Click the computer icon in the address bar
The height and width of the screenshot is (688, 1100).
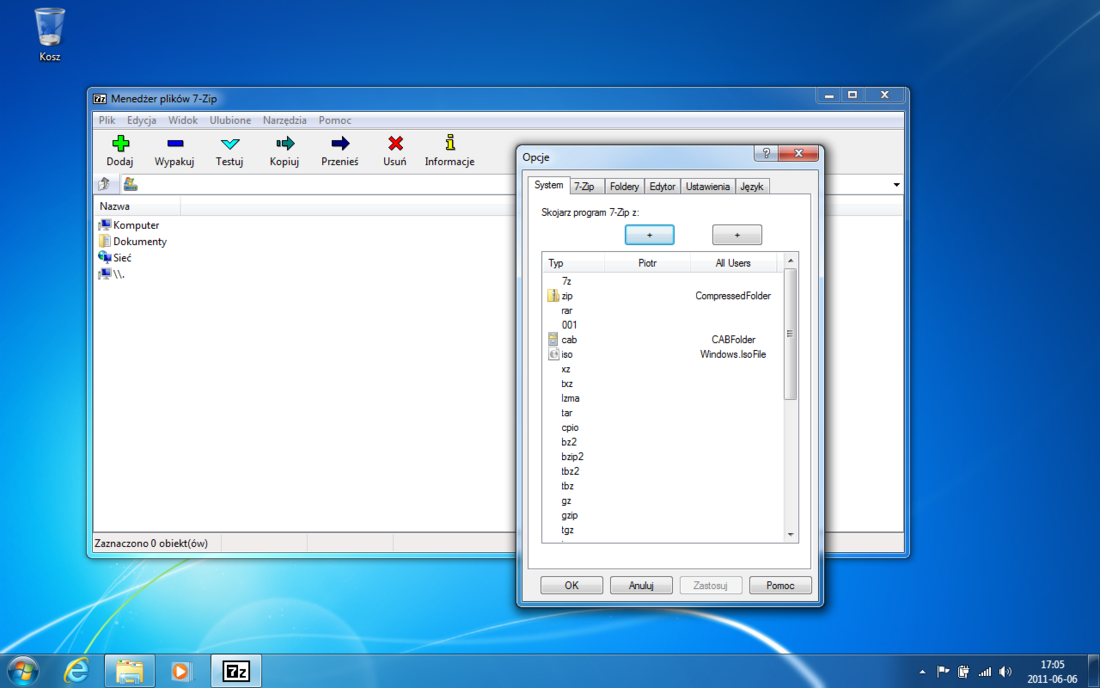point(130,184)
